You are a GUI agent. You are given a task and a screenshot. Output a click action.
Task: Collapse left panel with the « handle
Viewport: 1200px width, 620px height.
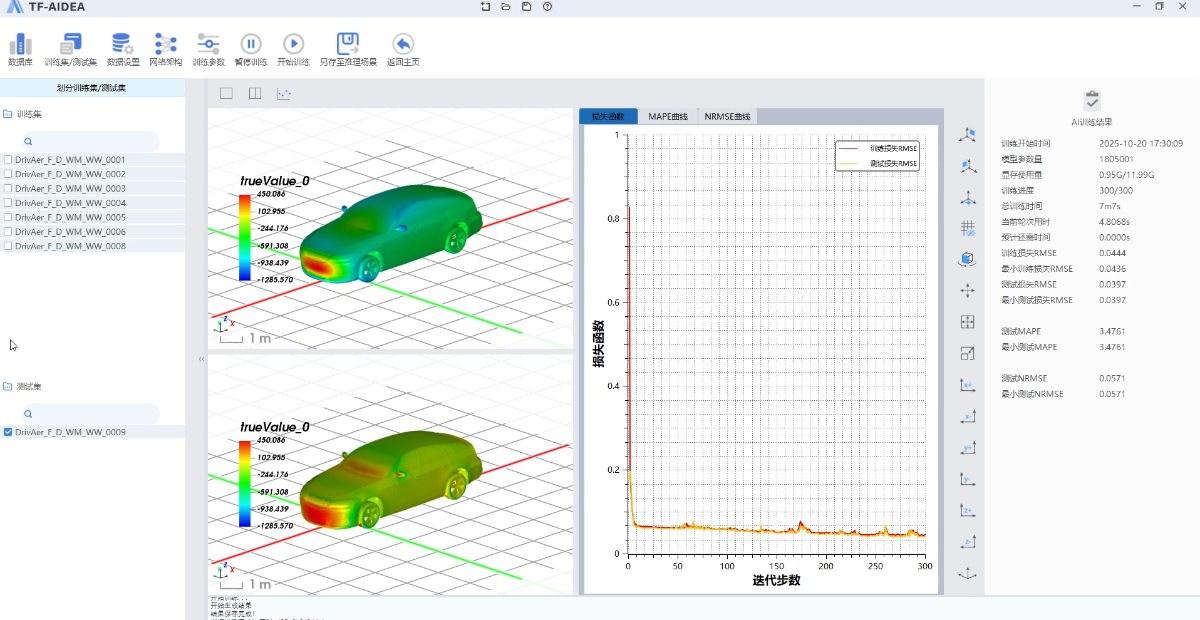(x=200, y=358)
